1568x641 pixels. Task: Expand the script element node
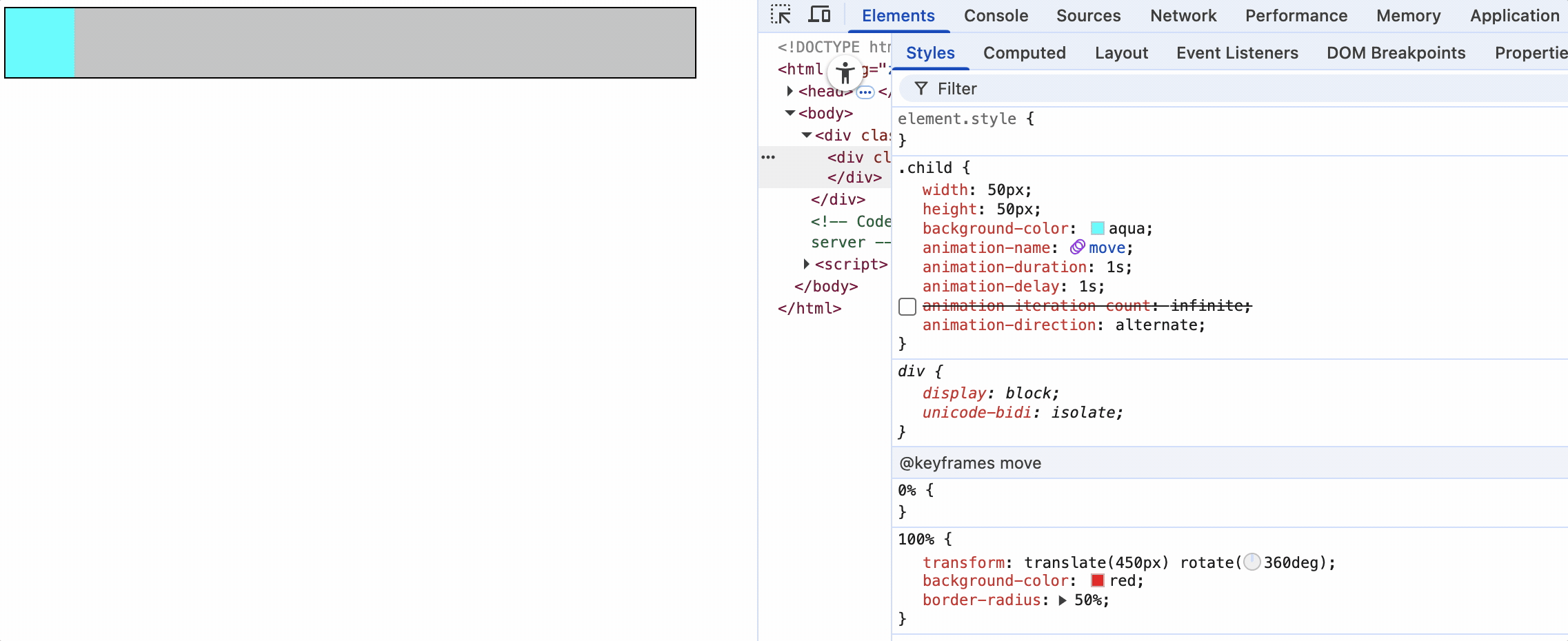pyautogui.click(x=807, y=264)
